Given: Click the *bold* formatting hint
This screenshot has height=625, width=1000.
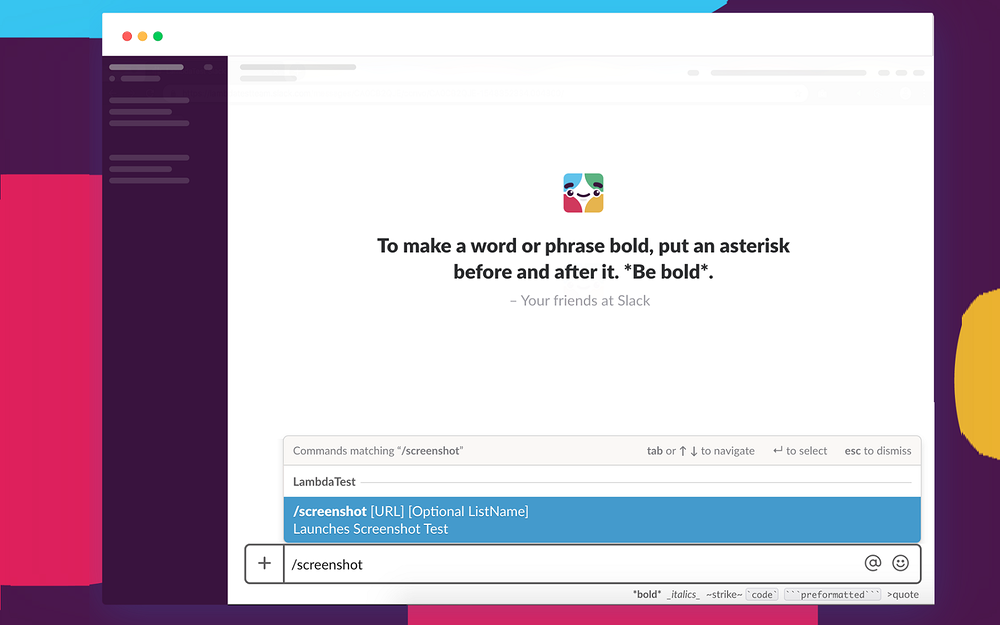Looking at the screenshot, I should [647, 594].
